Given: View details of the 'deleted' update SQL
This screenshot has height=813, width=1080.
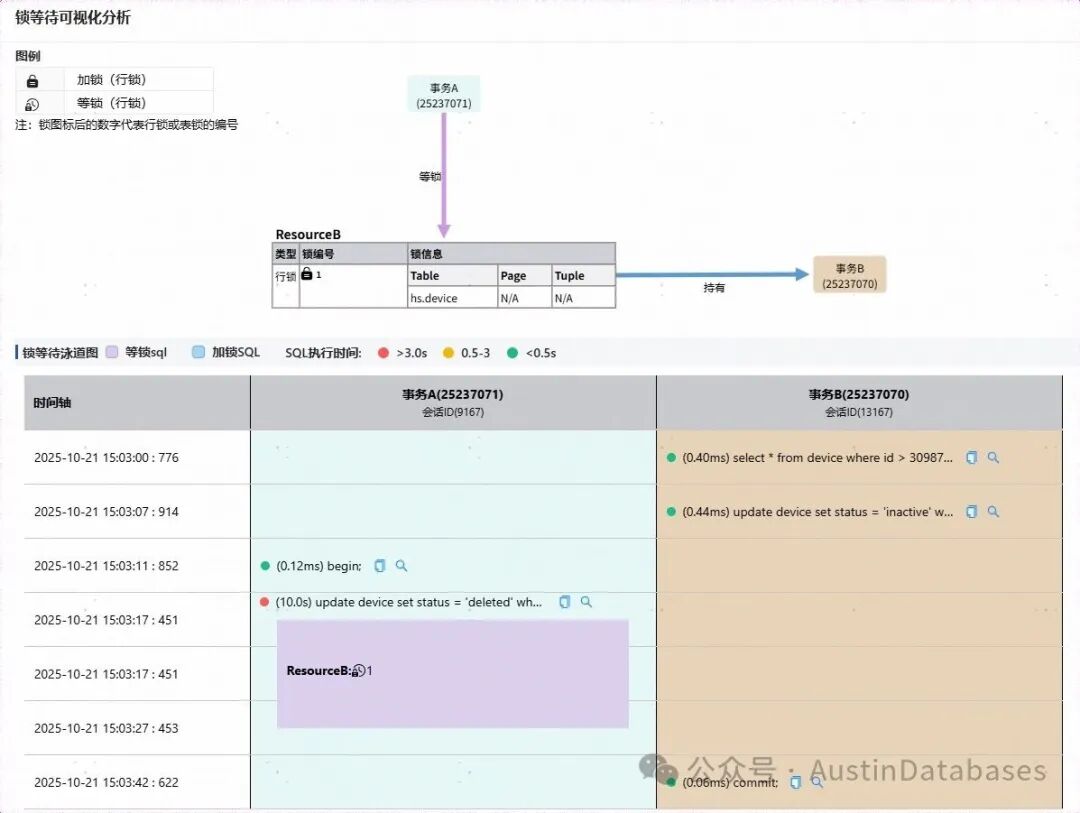Looking at the screenshot, I should 586,601.
